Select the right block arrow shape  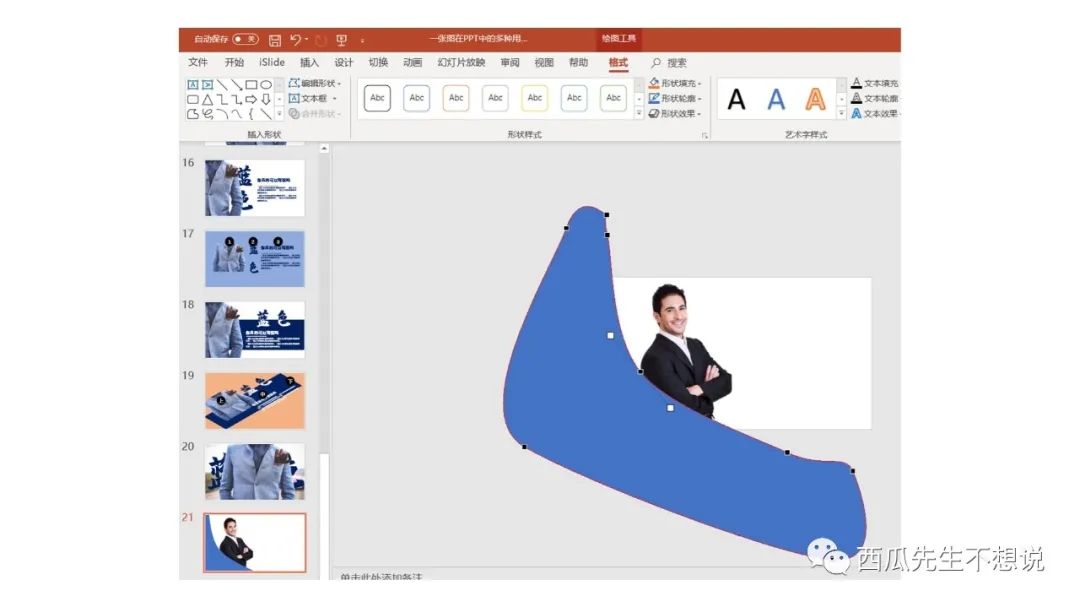pyautogui.click(x=251, y=99)
